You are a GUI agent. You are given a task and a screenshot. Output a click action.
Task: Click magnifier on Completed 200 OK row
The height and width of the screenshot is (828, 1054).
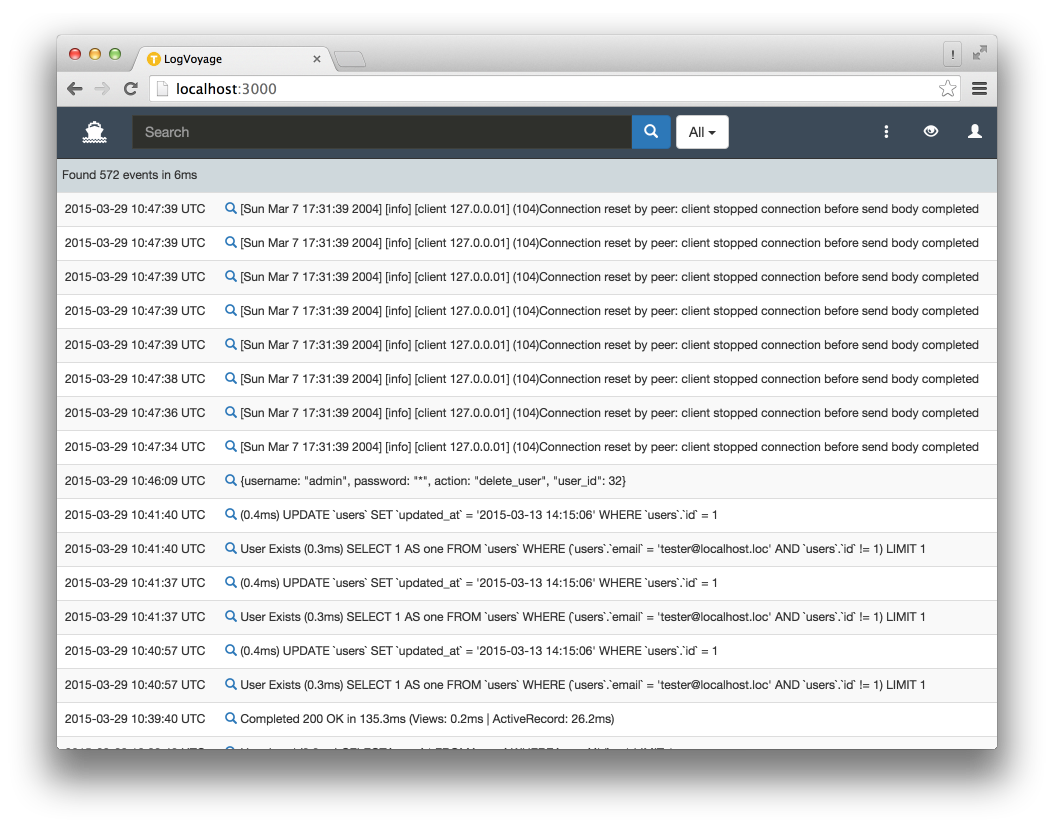[231, 719]
